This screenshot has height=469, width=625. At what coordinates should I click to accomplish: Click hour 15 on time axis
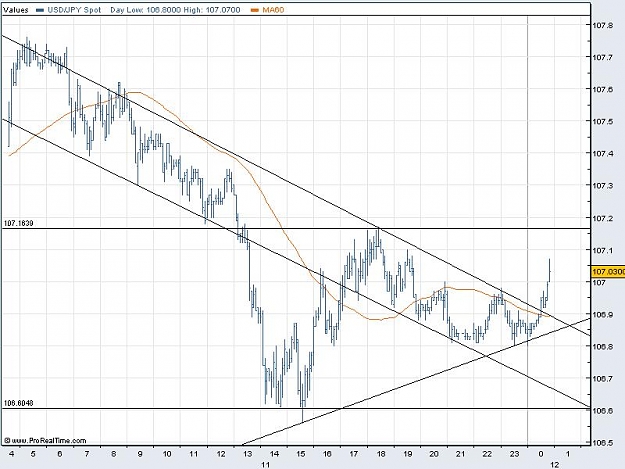pos(301,453)
